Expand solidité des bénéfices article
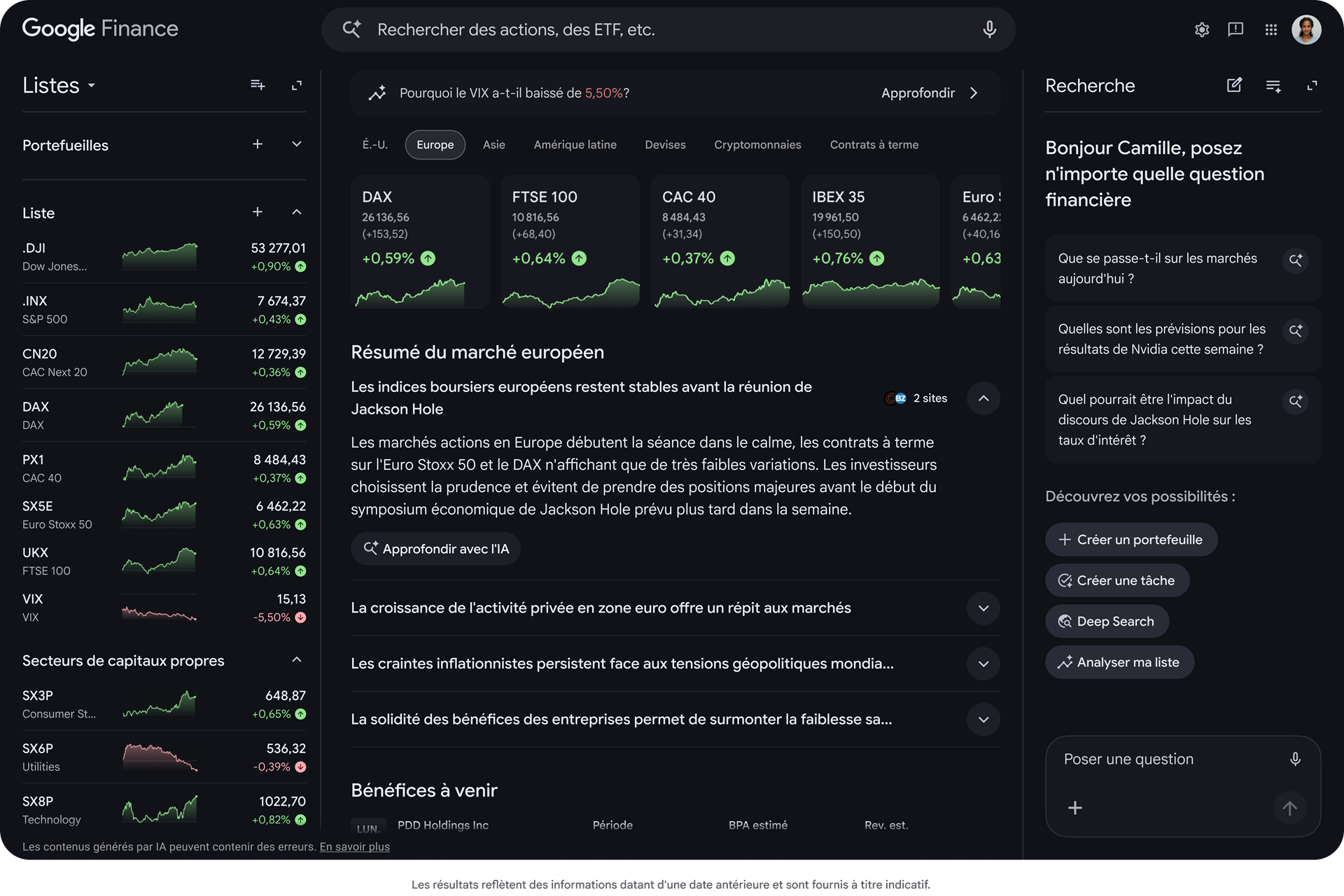The image size is (1344, 896). tap(983, 720)
